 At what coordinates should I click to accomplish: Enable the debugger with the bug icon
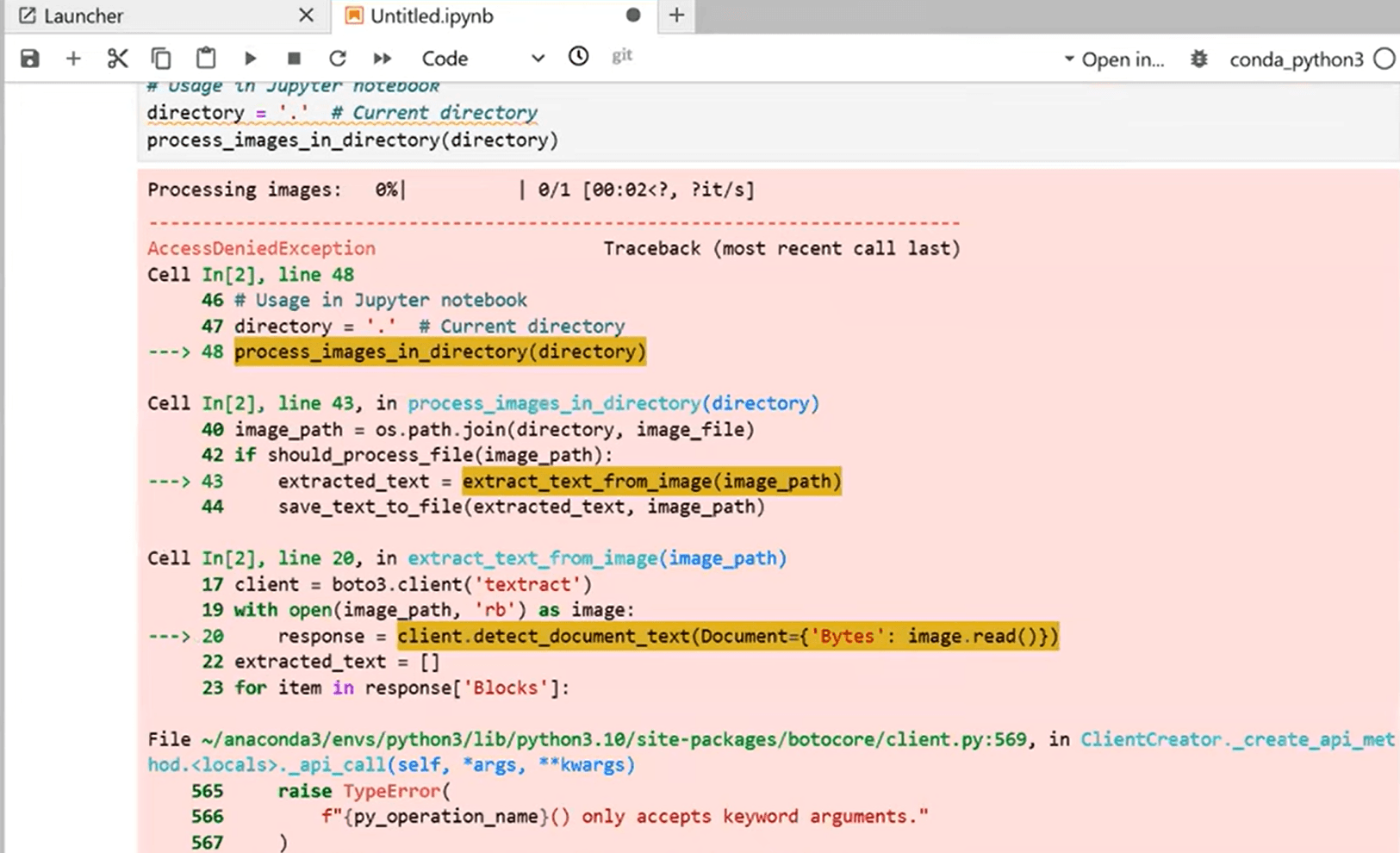coord(1198,59)
